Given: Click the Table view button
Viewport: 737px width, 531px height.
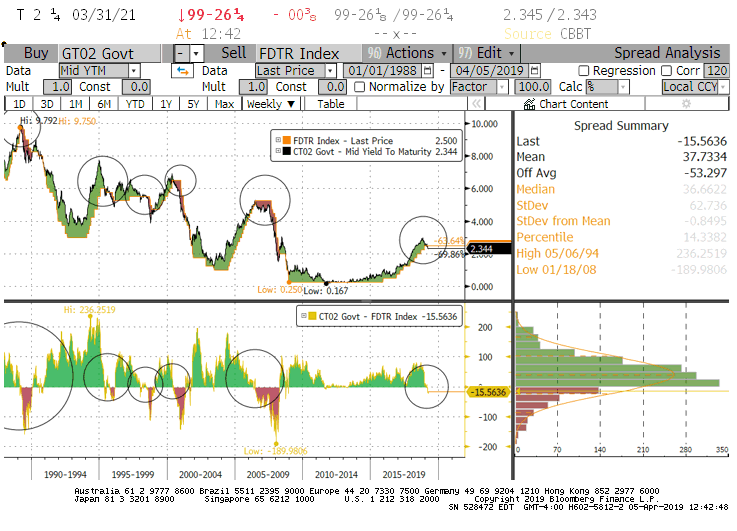Looking at the screenshot, I should [x=330, y=104].
